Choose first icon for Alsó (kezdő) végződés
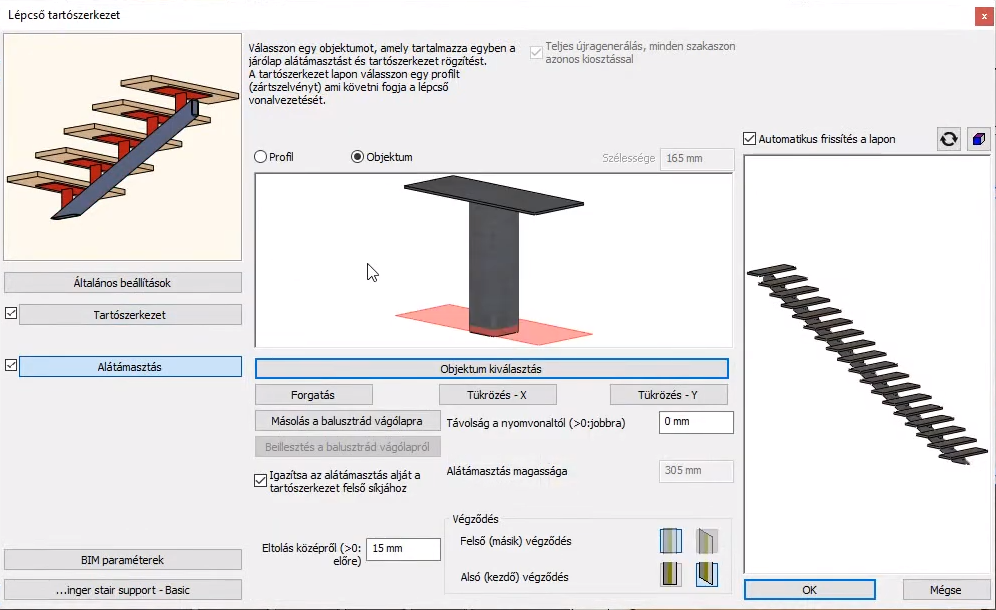 [671, 574]
